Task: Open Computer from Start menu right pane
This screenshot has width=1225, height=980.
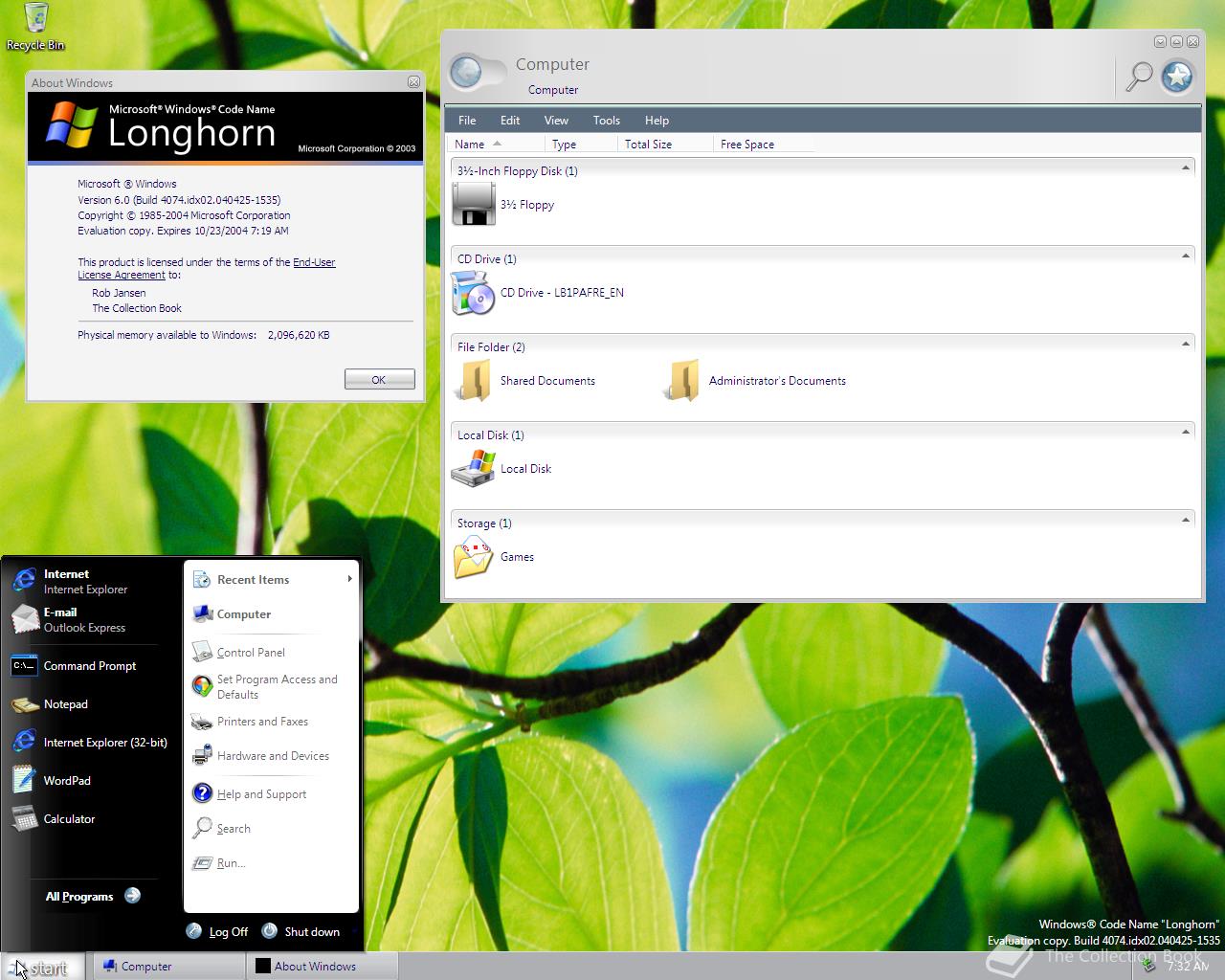Action: pyautogui.click(x=272, y=613)
